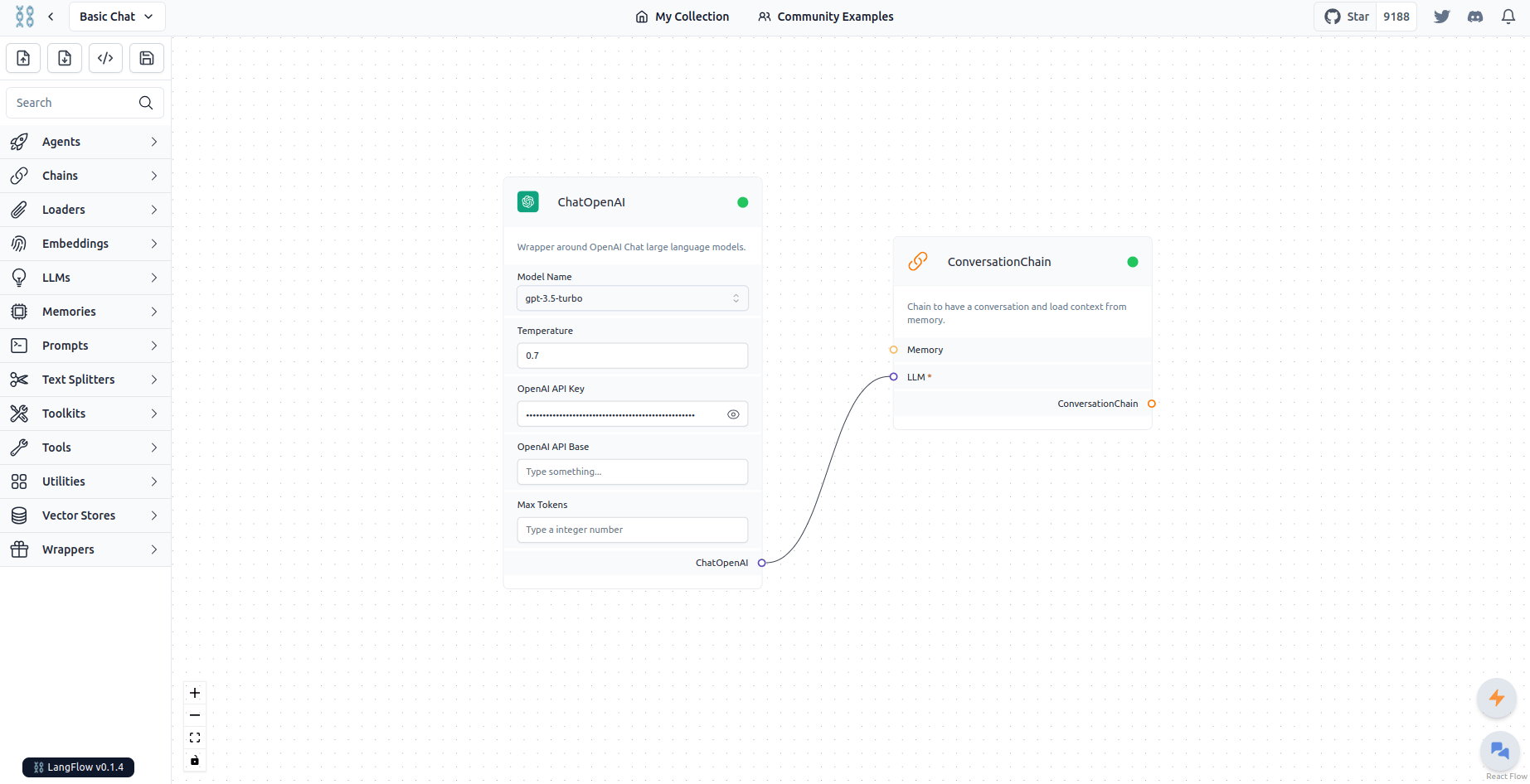
Task: Click the import flow upload icon
Action: point(23,58)
